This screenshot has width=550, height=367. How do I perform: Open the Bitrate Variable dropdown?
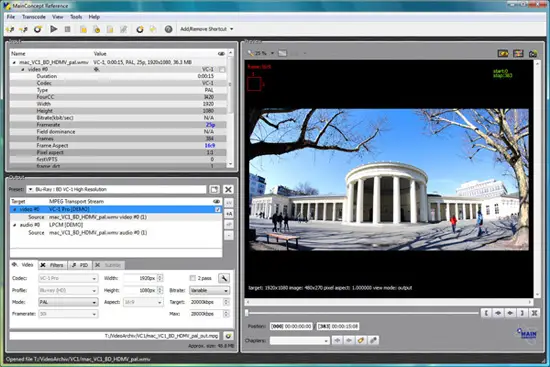(210, 291)
